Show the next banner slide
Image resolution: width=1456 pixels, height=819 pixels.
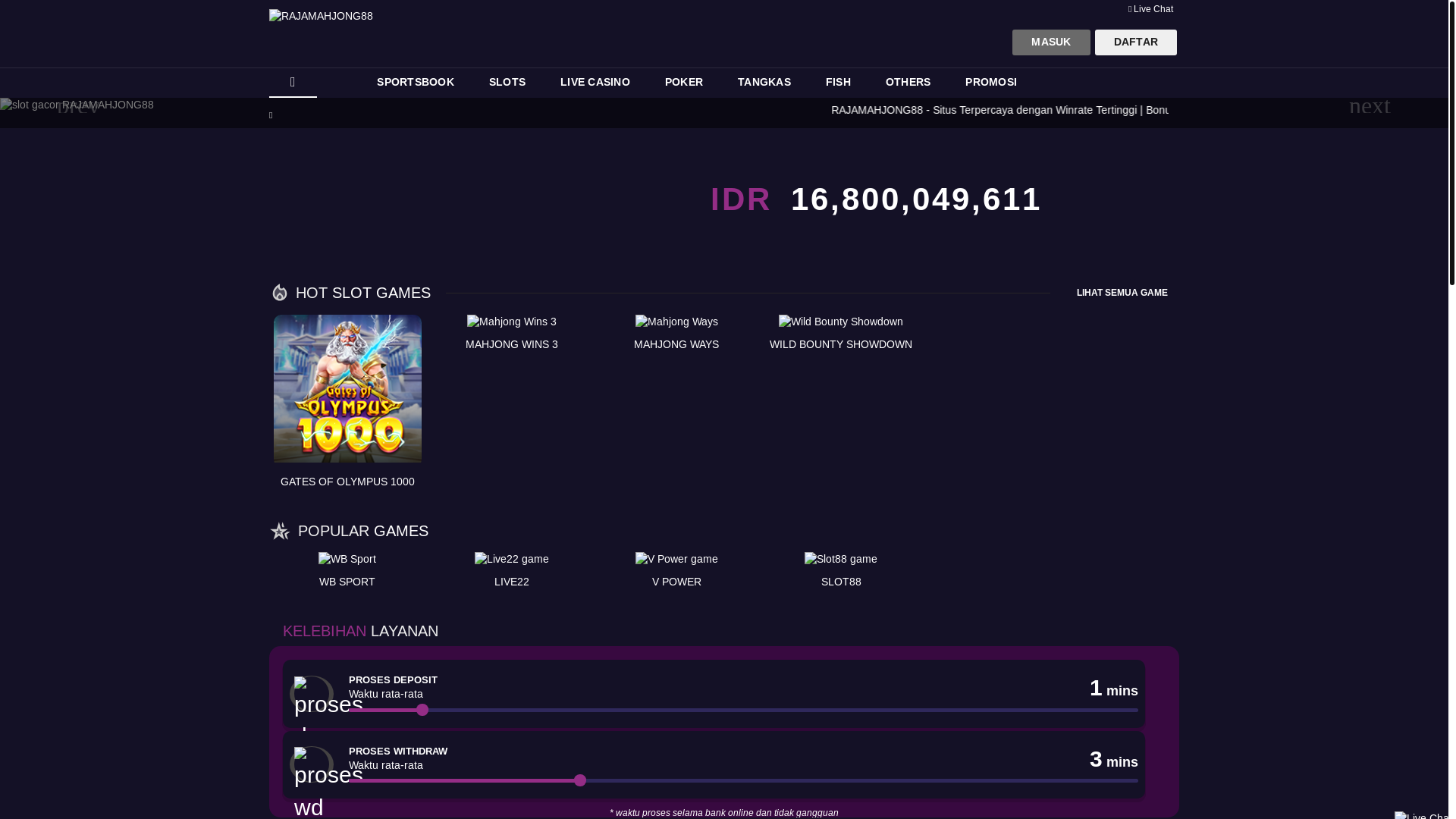click(x=1370, y=106)
